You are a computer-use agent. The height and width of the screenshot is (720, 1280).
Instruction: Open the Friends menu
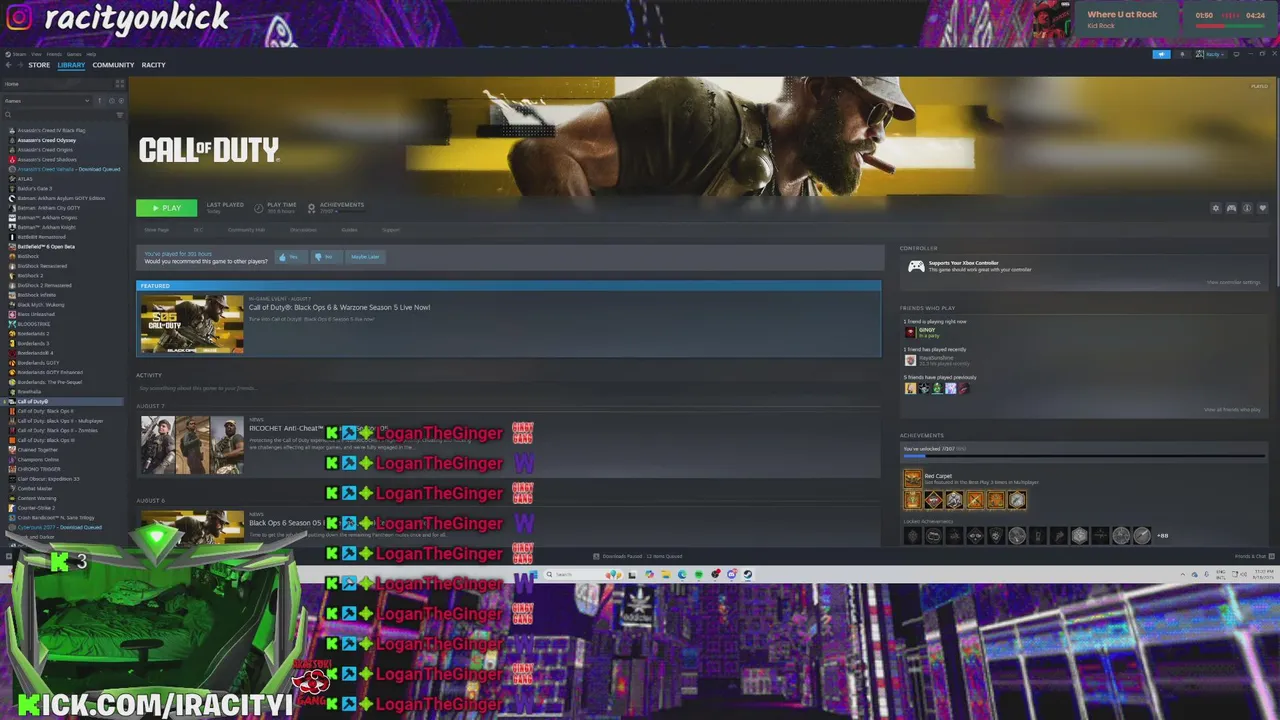(x=54, y=54)
